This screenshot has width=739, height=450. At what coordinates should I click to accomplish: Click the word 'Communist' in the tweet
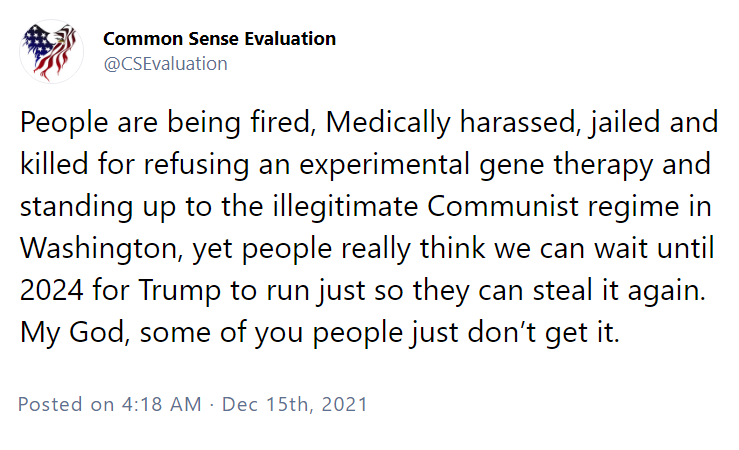[503, 206]
